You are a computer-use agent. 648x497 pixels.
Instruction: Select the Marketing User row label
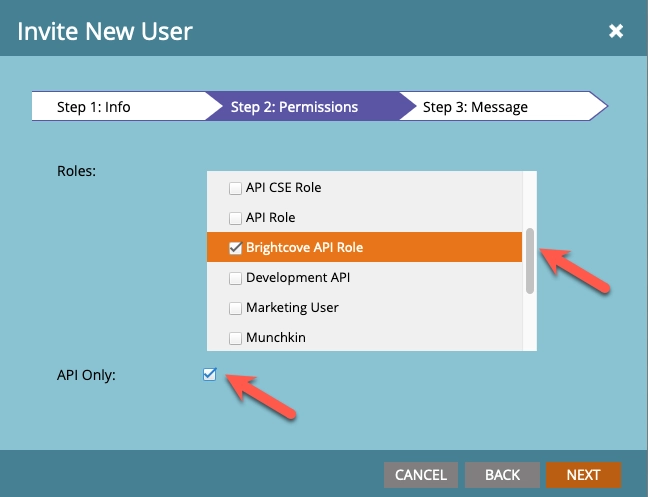(x=292, y=308)
